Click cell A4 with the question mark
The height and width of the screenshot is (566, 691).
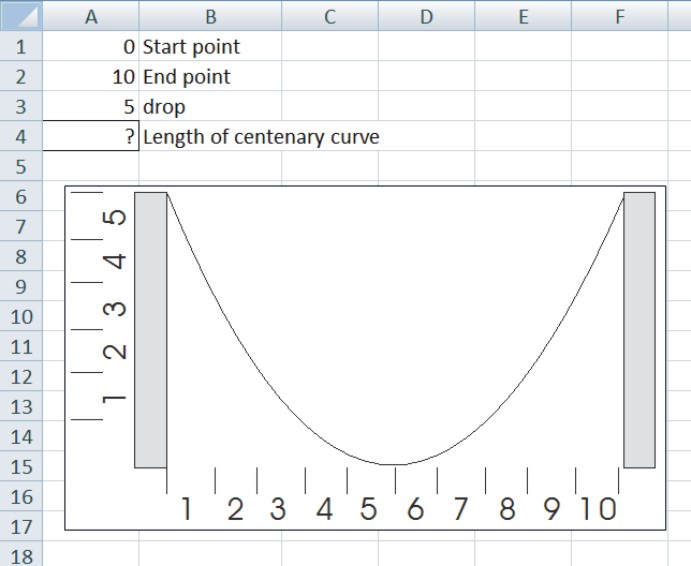pos(91,136)
